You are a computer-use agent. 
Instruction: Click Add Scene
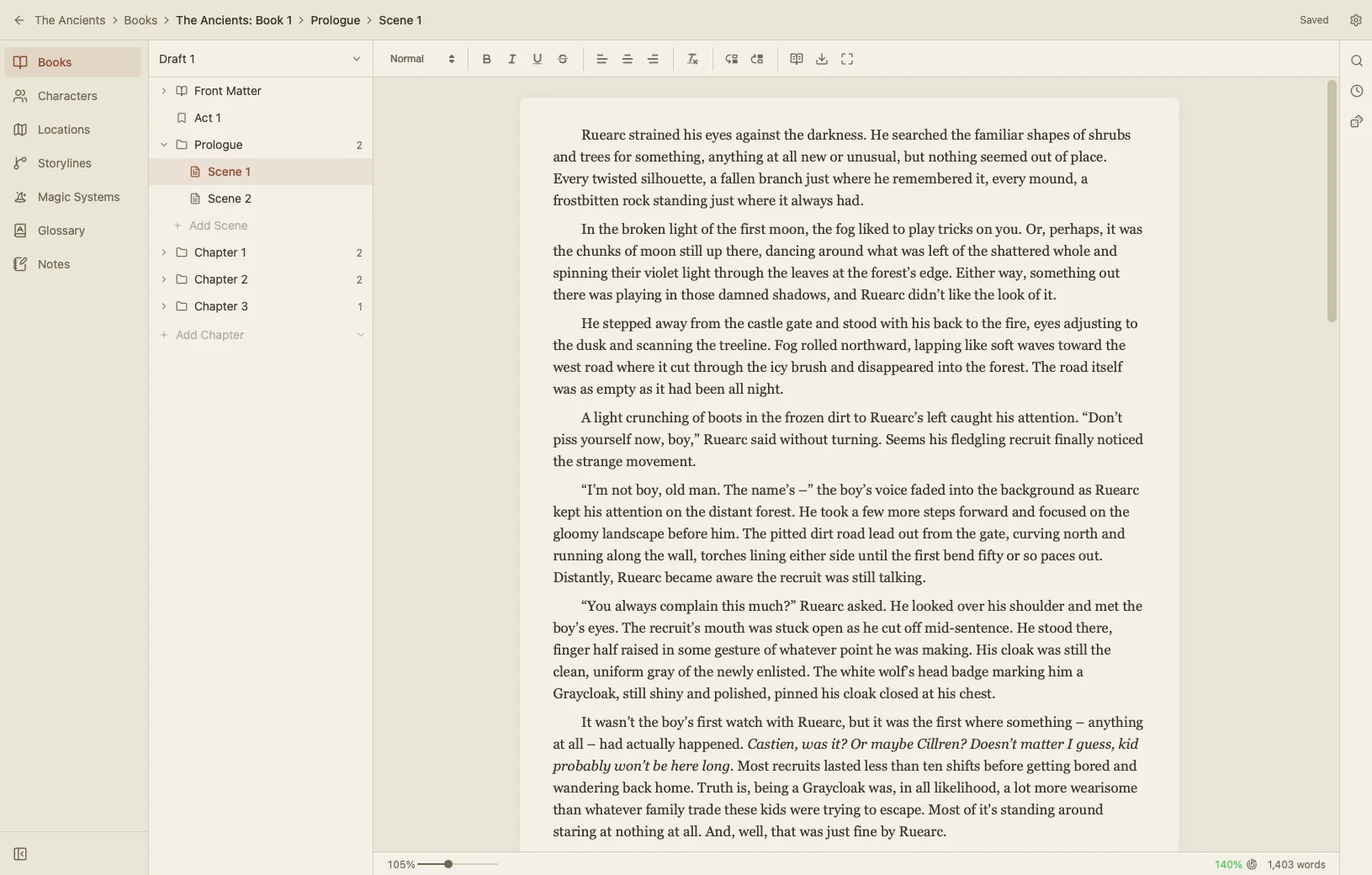tap(210, 225)
